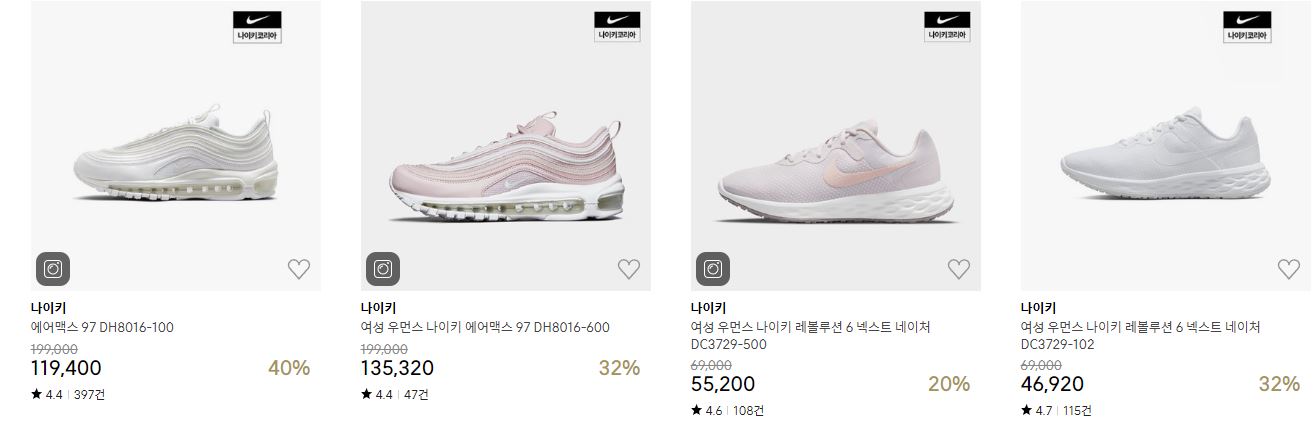1314x445 pixels.
Task: Click heart icon on white Revolution 6 DC3729-102
Action: (1288, 268)
